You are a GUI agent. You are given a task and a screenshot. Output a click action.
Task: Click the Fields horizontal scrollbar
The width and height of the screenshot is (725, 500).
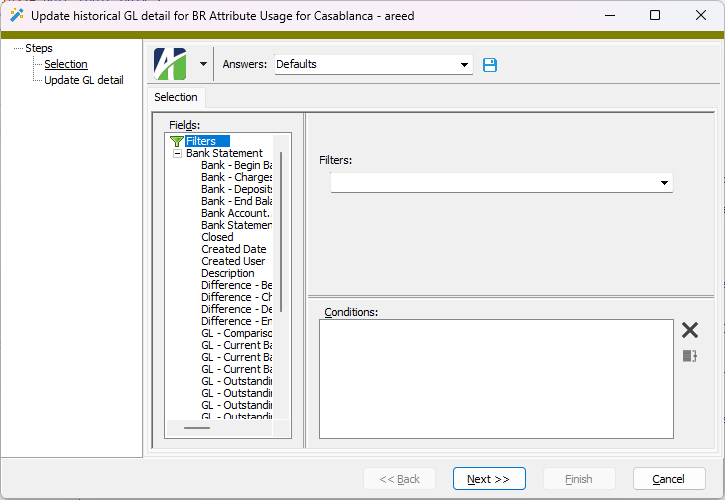[x=197, y=428]
